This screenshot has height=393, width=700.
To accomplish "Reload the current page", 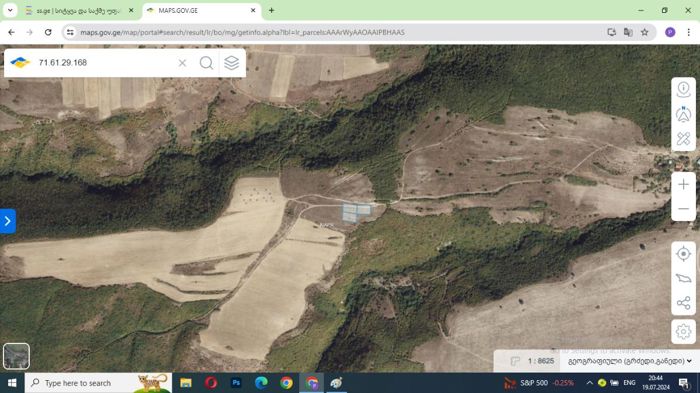I will 48,32.
